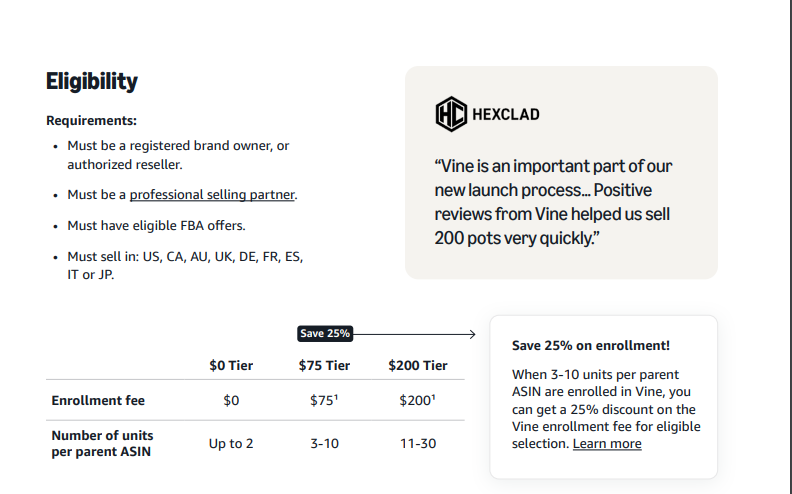Open the professional selling partner link

pyautogui.click(x=212, y=194)
